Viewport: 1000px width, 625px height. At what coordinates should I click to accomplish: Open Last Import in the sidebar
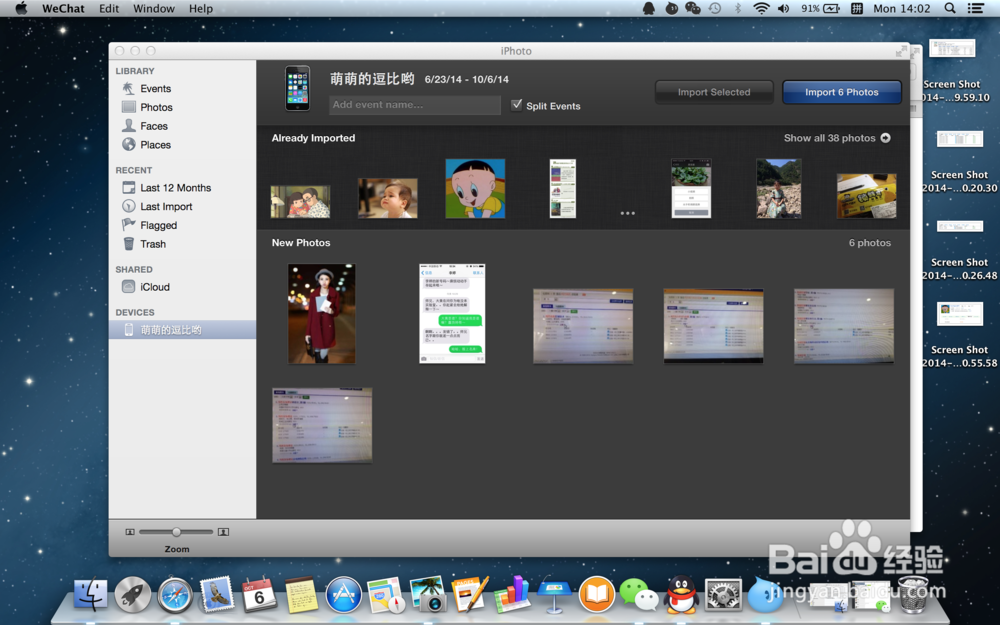[166, 207]
